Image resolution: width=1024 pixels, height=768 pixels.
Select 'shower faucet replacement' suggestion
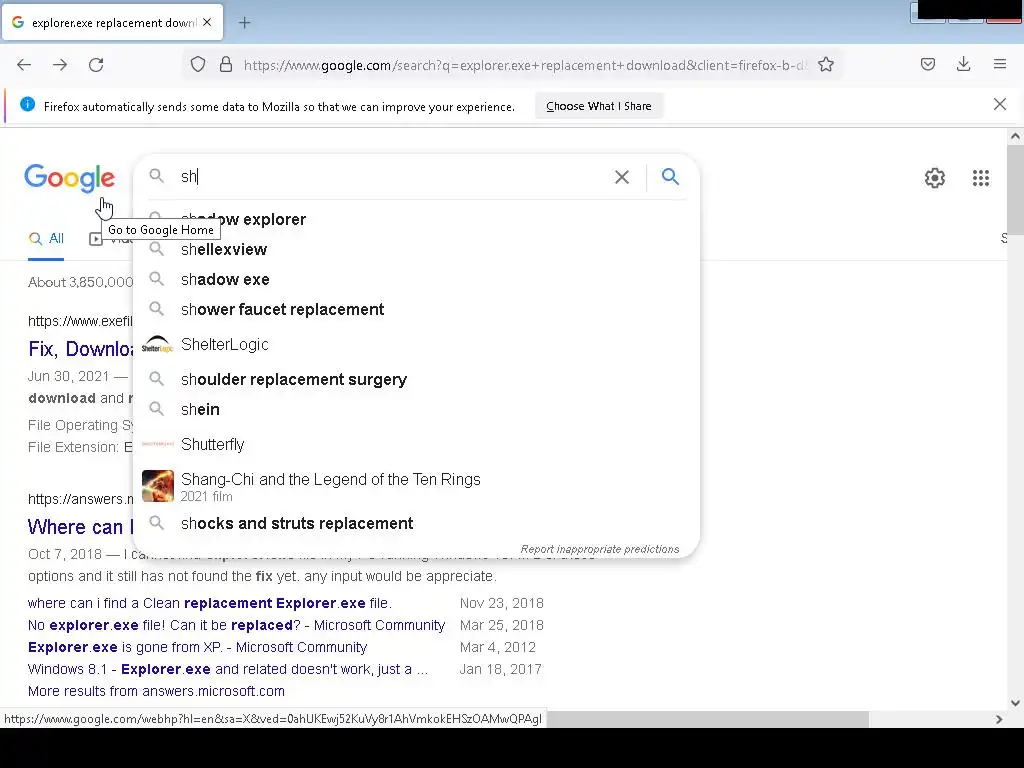tap(416, 310)
